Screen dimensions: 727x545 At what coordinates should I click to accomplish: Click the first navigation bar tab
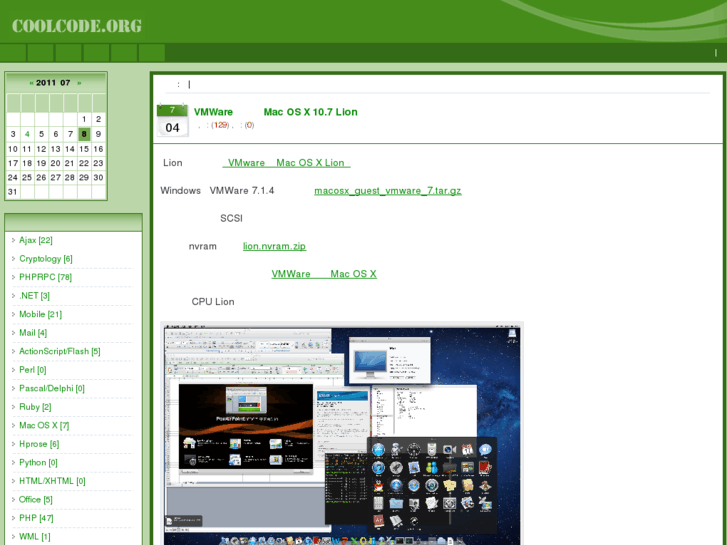click(13, 53)
